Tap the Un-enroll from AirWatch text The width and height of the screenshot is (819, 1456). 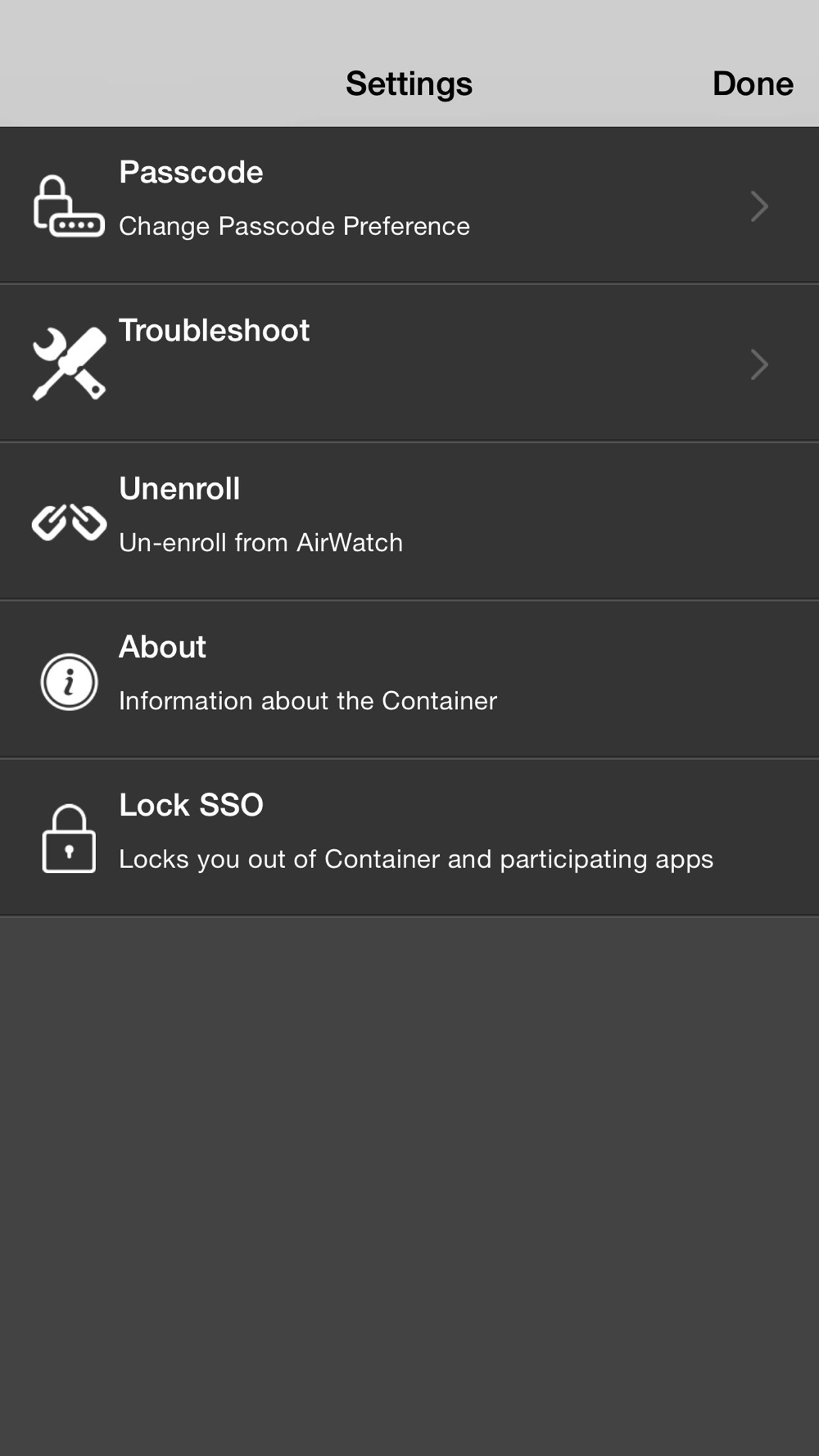click(x=260, y=542)
